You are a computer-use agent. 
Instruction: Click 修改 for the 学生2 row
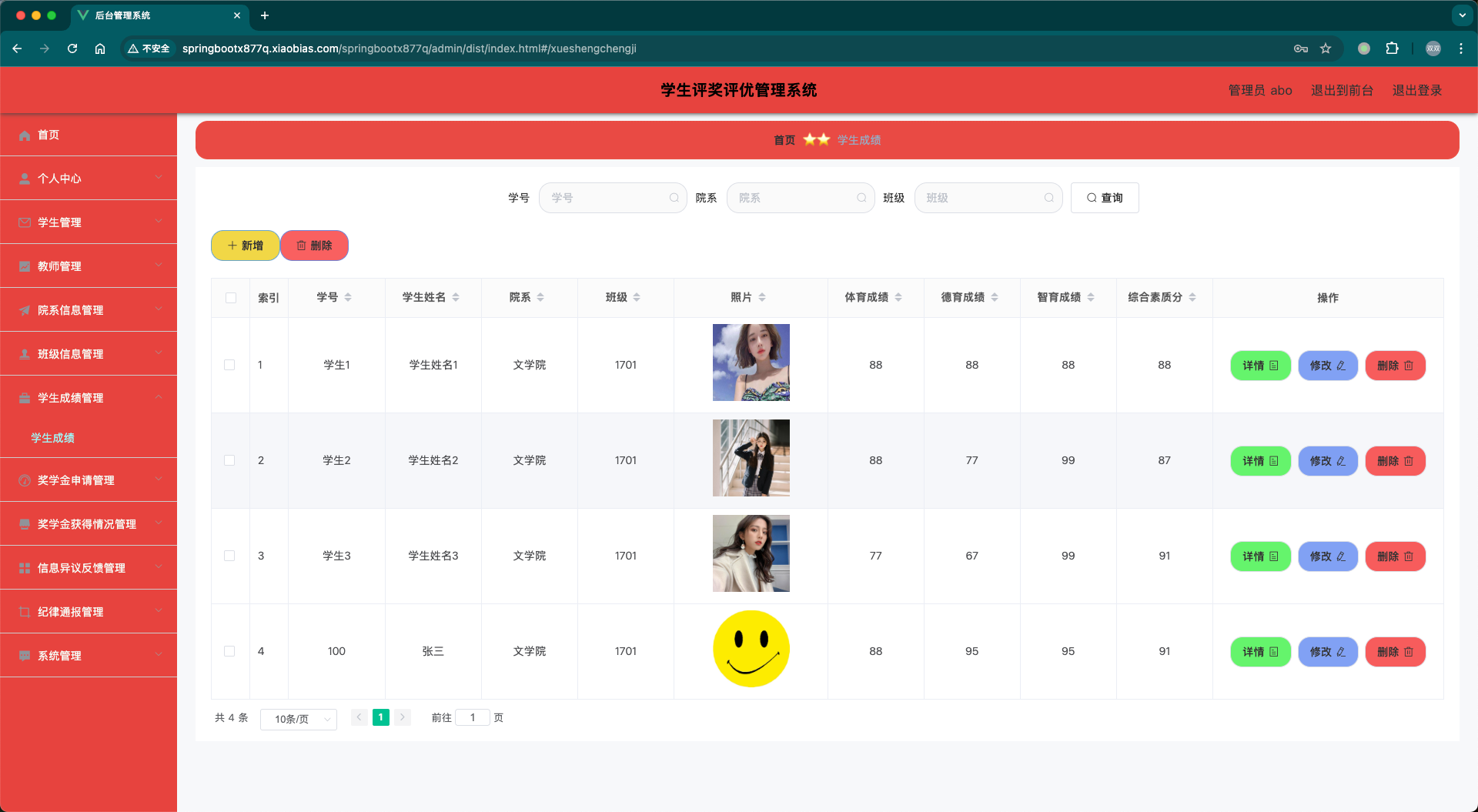click(1328, 461)
